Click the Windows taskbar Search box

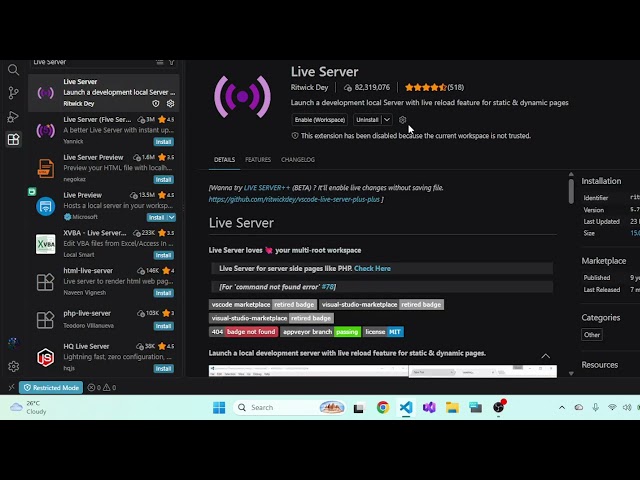289,407
